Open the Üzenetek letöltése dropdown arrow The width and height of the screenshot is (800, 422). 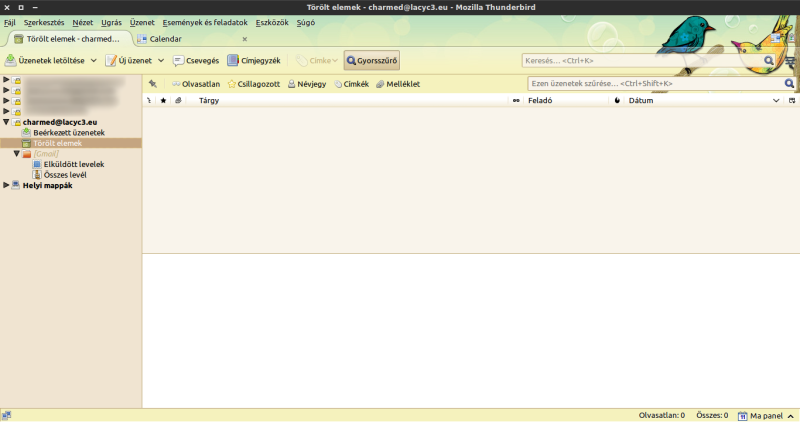click(x=93, y=60)
